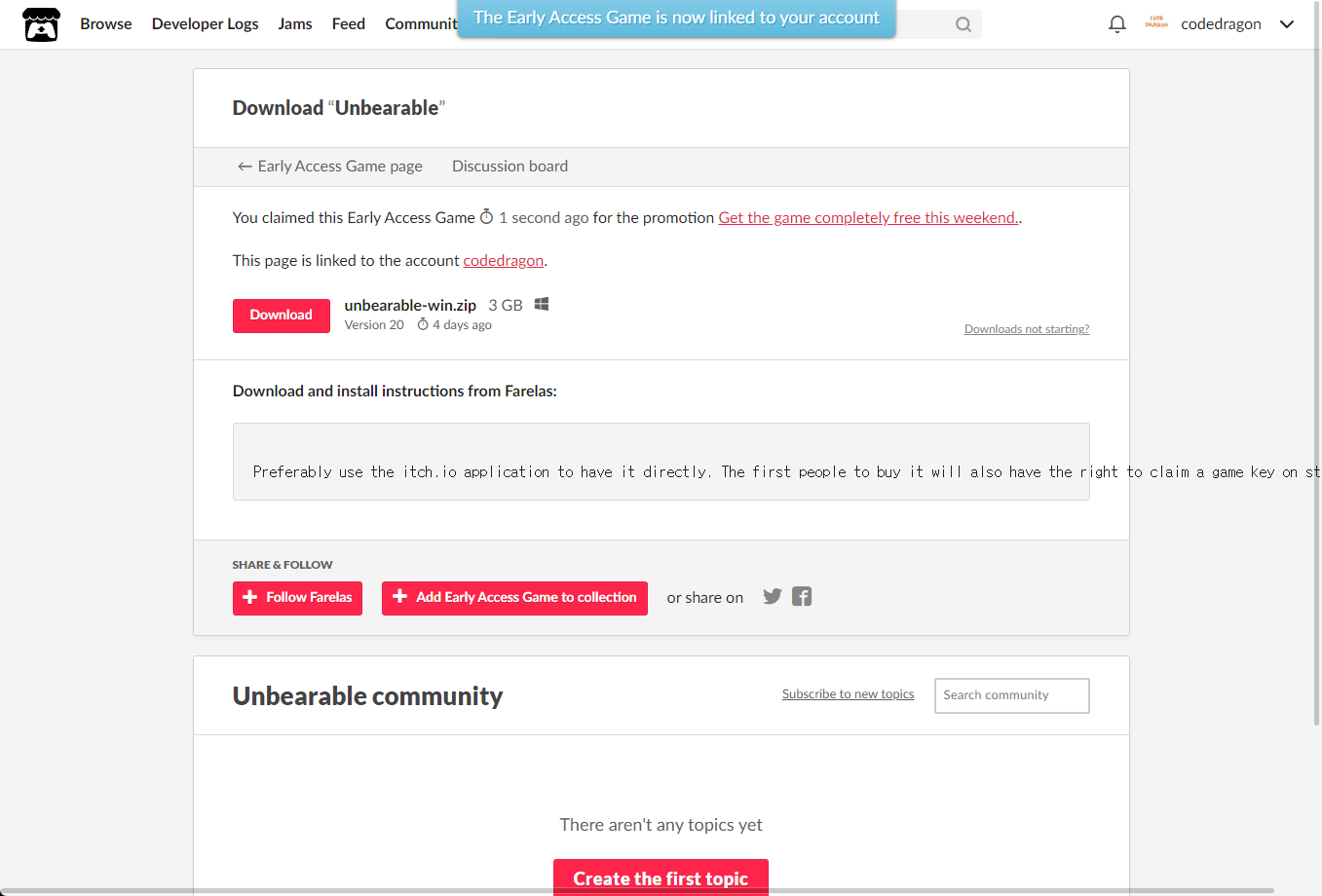The image size is (1322, 896).
Task: Follow Farelas
Action: (x=297, y=598)
